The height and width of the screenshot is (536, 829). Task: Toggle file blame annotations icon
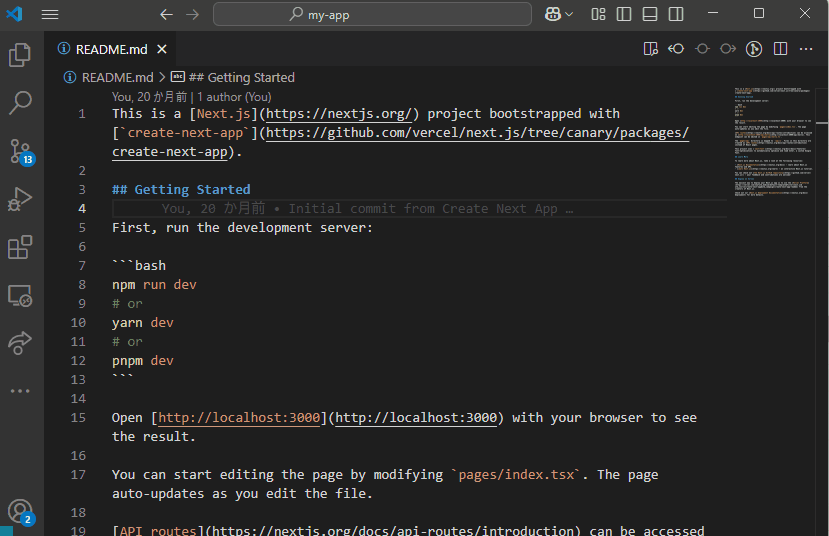702,49
